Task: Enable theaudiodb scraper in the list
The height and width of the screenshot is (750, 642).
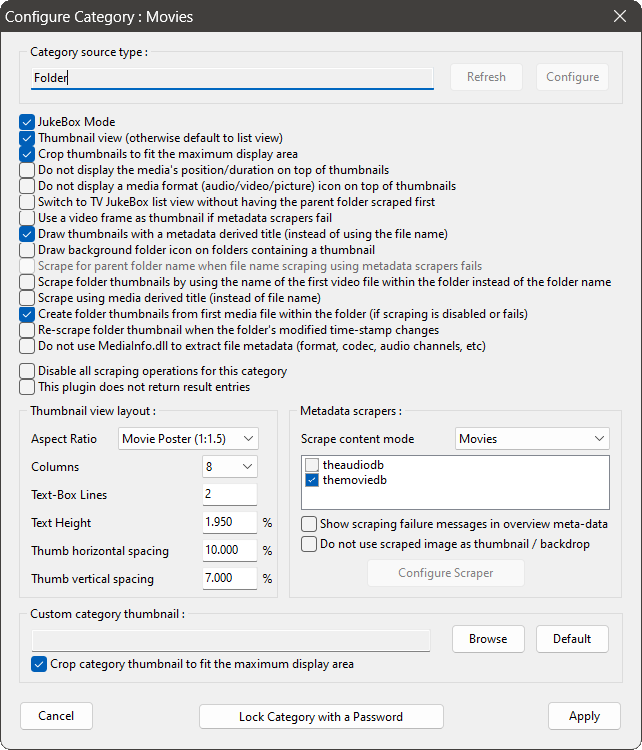Action: [312, 465]
